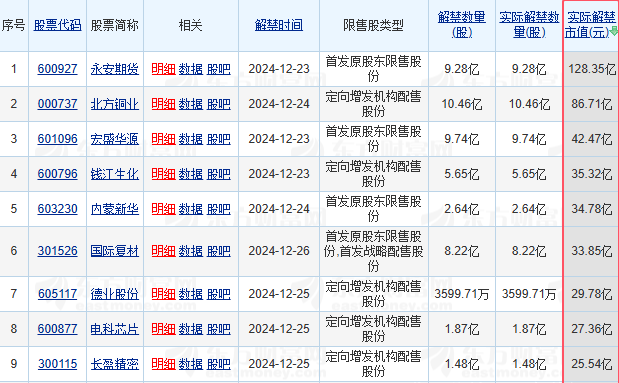This screenshot has height=383, width=619.
Task: Sort by 实际解禁数量(股) column header
Action: pyautogui.click(x=529, y=24)
